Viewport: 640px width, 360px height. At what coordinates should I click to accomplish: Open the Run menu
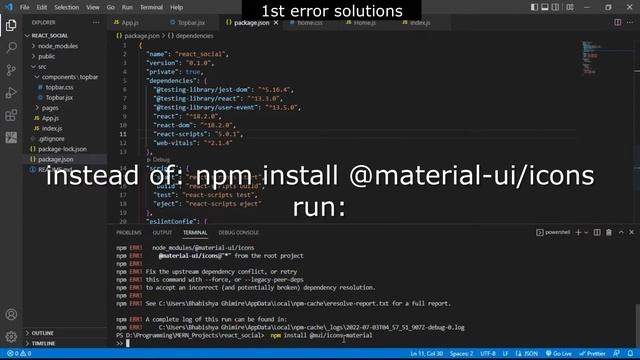[127, 7]
